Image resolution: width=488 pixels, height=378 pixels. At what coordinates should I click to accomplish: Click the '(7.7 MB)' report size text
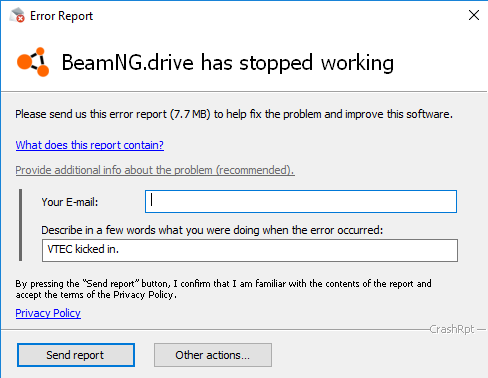190,114
